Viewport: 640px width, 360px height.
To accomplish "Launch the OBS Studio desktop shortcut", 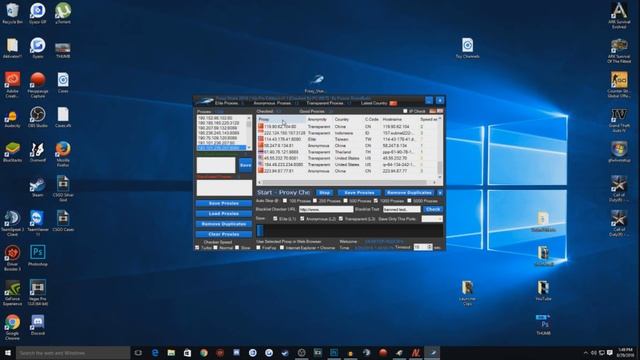I will pos(38,117).
